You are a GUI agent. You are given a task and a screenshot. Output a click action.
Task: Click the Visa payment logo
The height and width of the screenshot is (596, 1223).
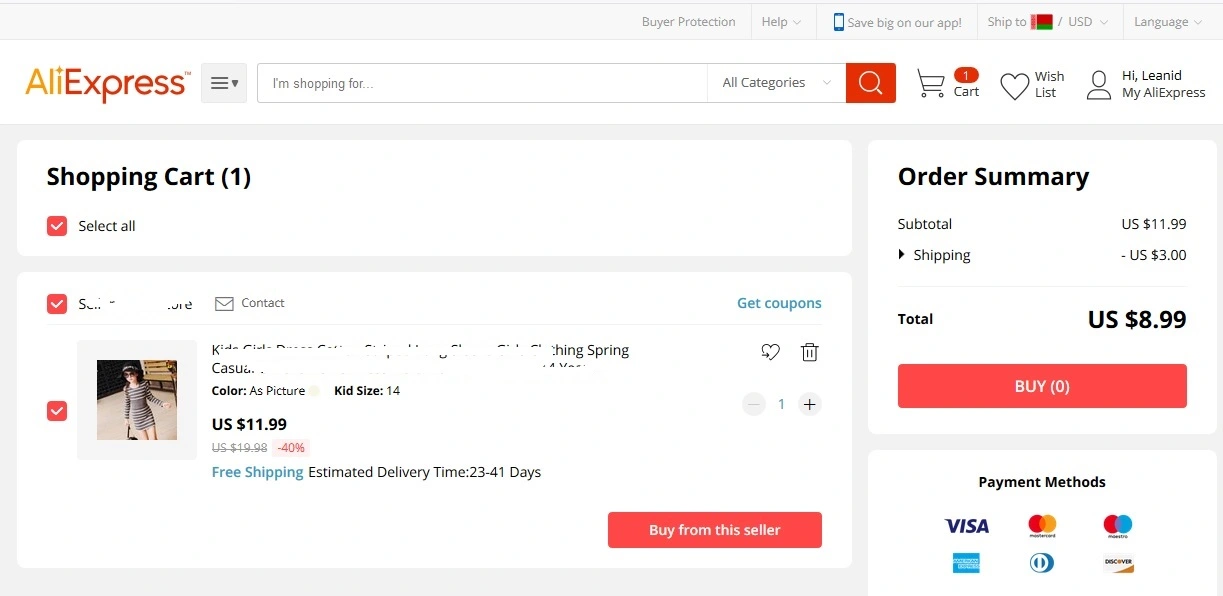[967, 525]
